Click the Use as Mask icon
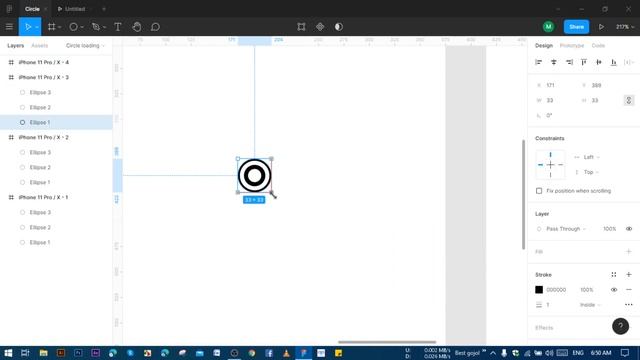640x360 pixels. [339, 27]
